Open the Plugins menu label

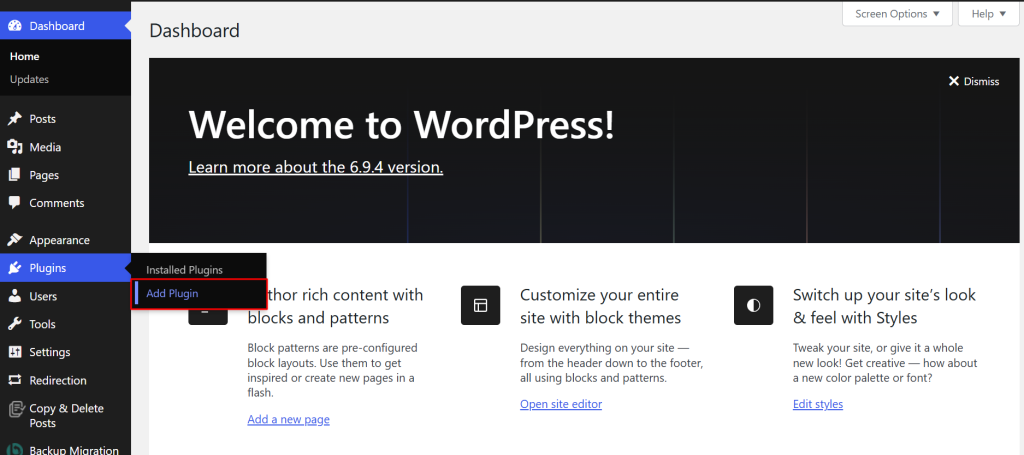(48, 268)
